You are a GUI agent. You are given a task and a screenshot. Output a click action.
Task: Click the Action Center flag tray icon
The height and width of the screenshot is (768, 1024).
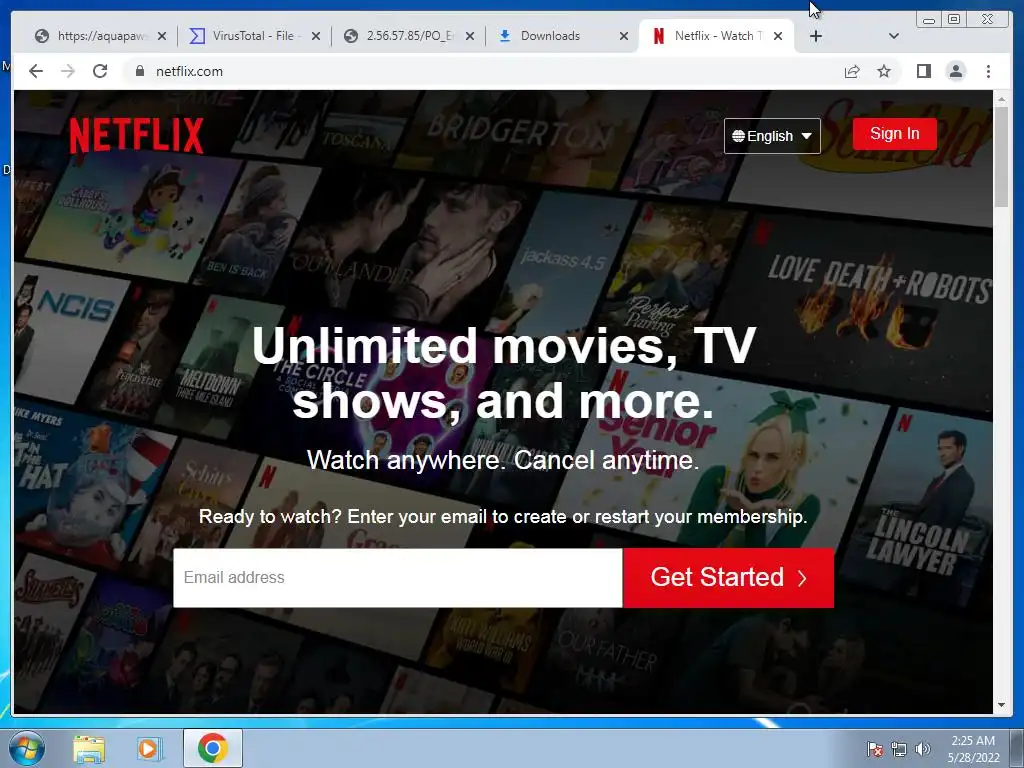874,749
